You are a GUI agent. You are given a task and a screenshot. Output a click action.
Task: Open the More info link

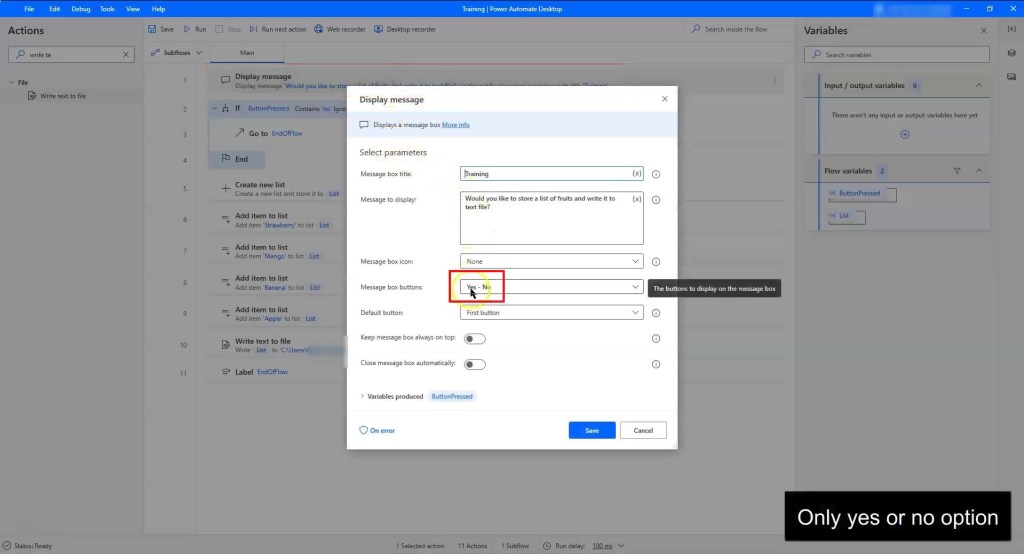(456, 125)
